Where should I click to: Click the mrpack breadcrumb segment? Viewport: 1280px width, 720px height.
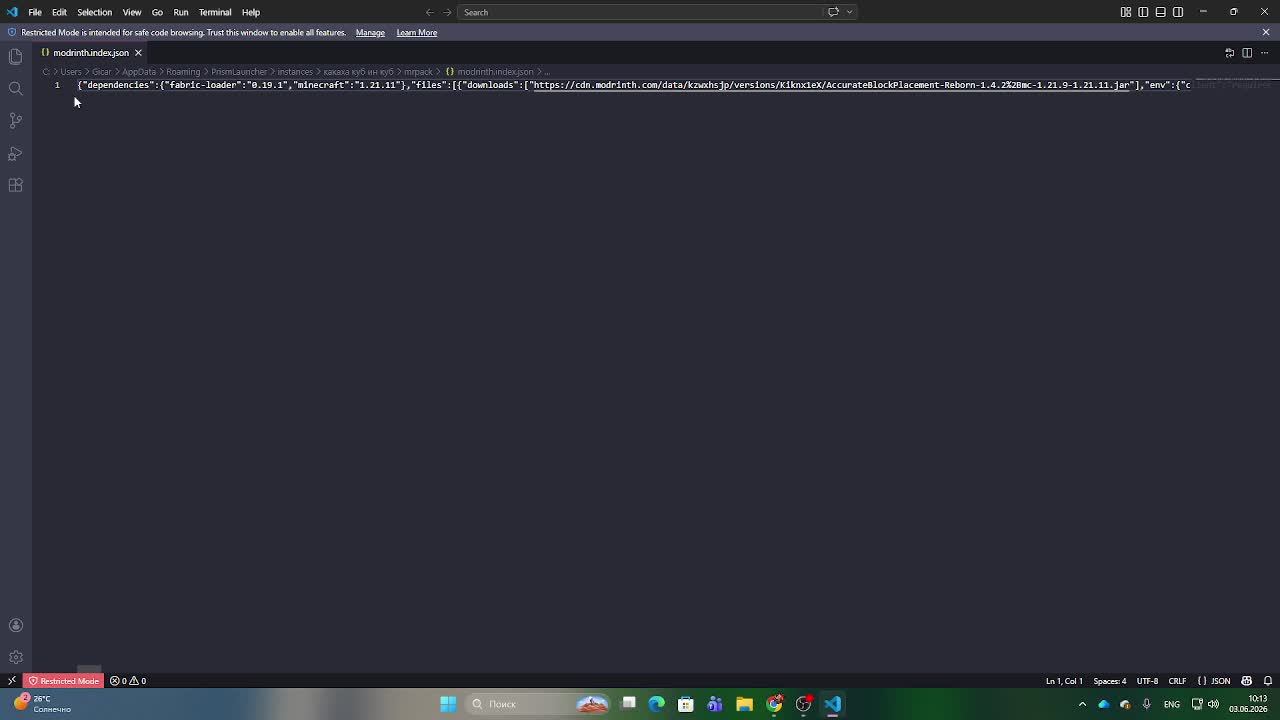pos(418,72)
